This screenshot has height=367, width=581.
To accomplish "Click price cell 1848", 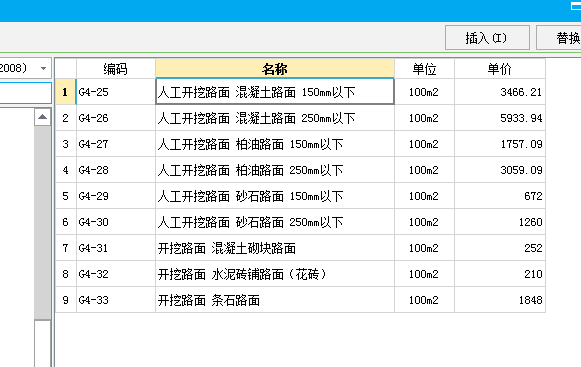I will (500, 300).
